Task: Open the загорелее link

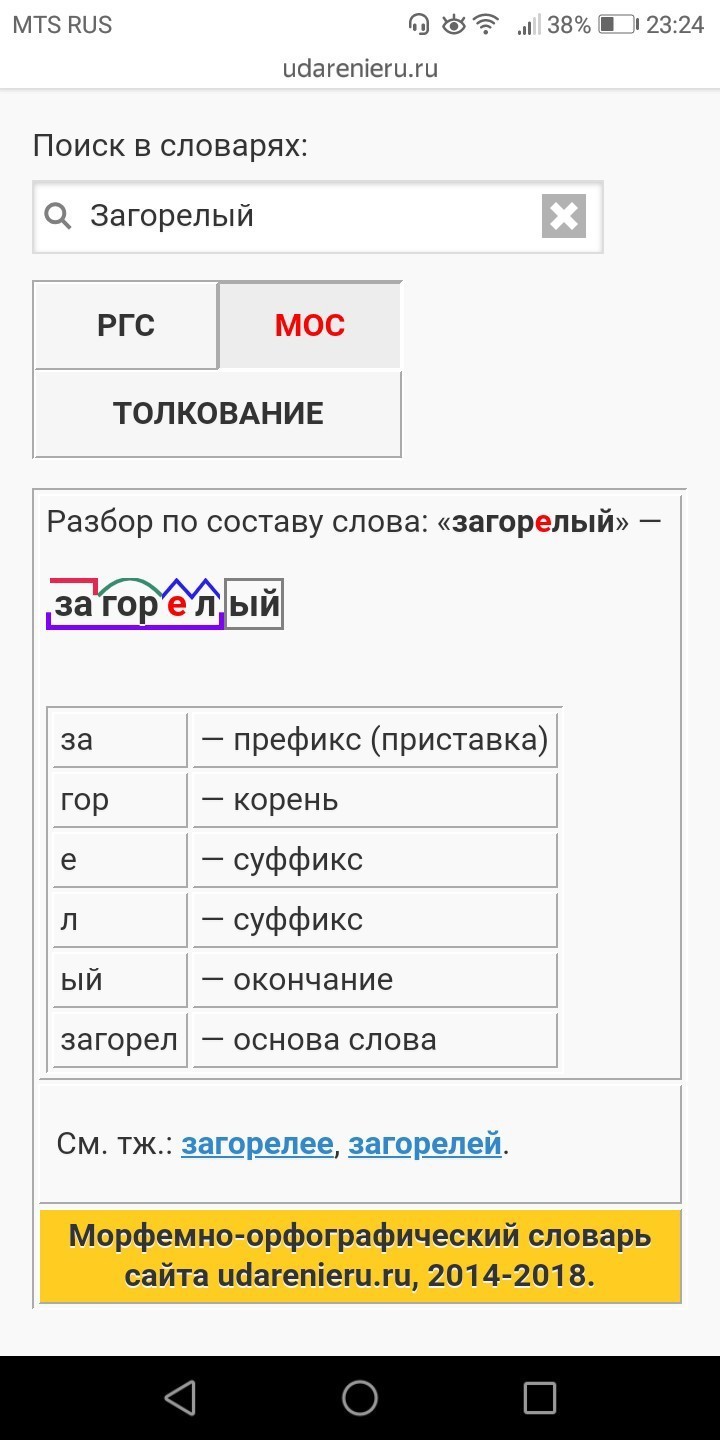Action: [257, 1144]
